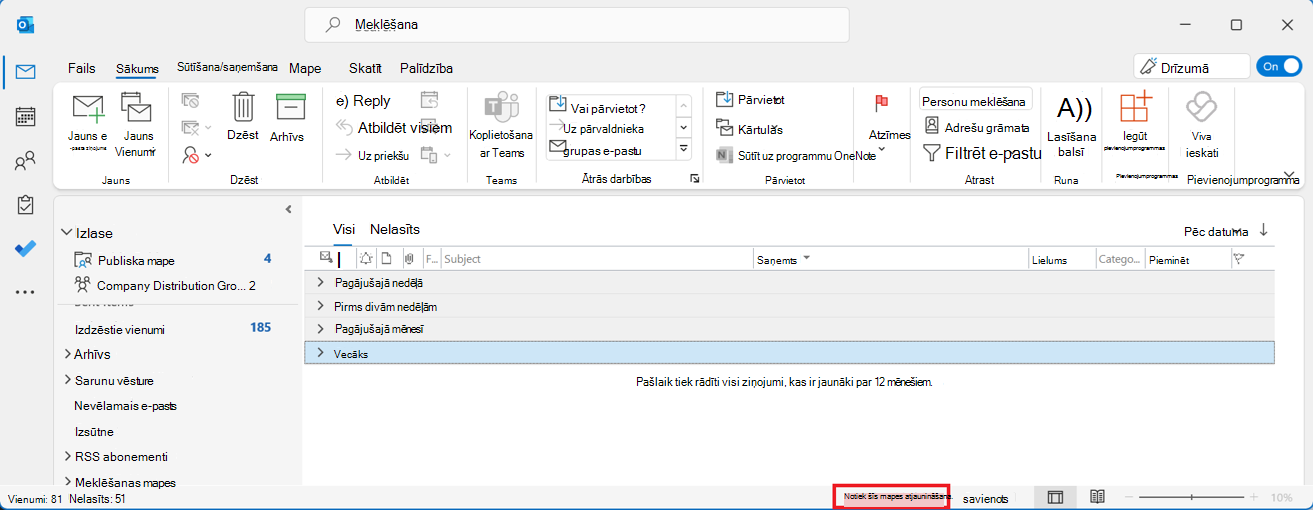Open the Kārtulās rules button
Image resolution: width=1313 pixels, height=510 pixels.
tap(750, 128)
